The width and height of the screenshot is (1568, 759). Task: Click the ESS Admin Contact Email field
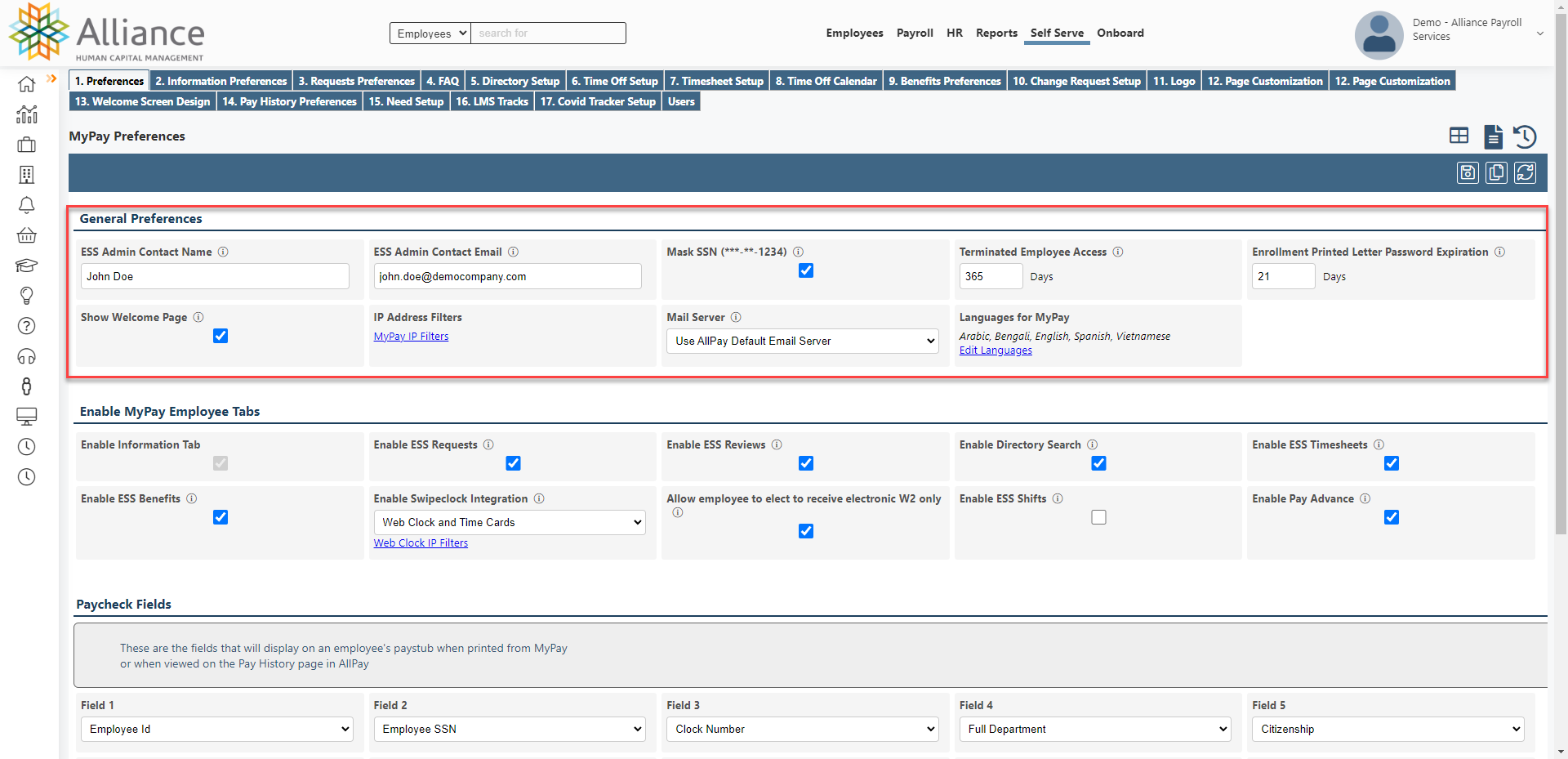coord(507,276)
